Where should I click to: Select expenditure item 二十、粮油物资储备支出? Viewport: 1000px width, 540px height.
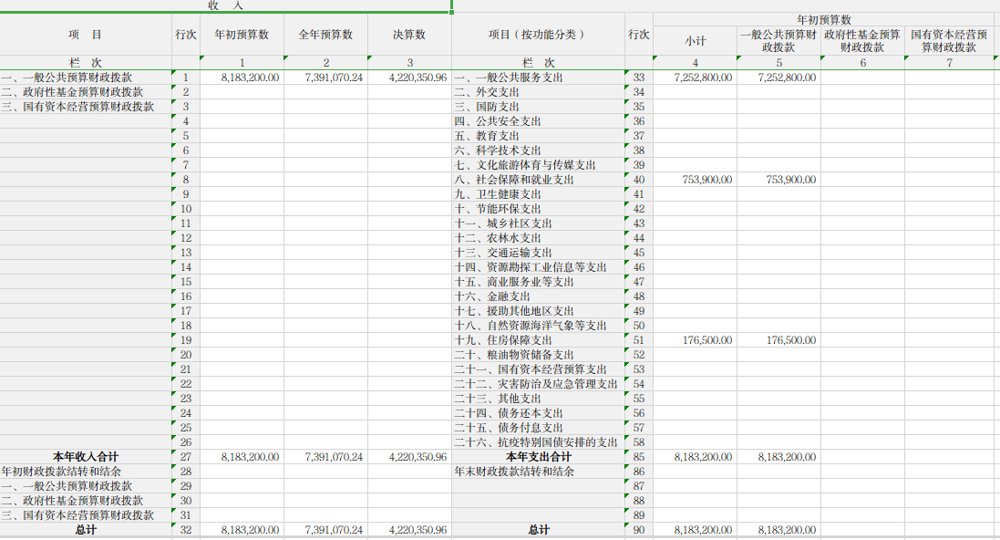click(x=538, y=355)
